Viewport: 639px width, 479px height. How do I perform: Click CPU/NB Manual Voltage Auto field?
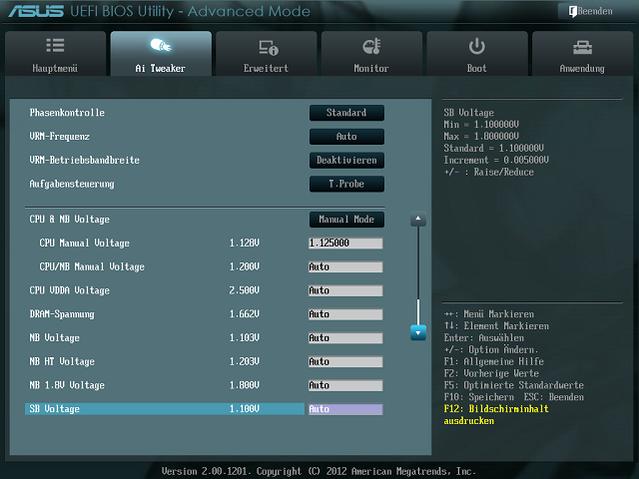[346, 267]
